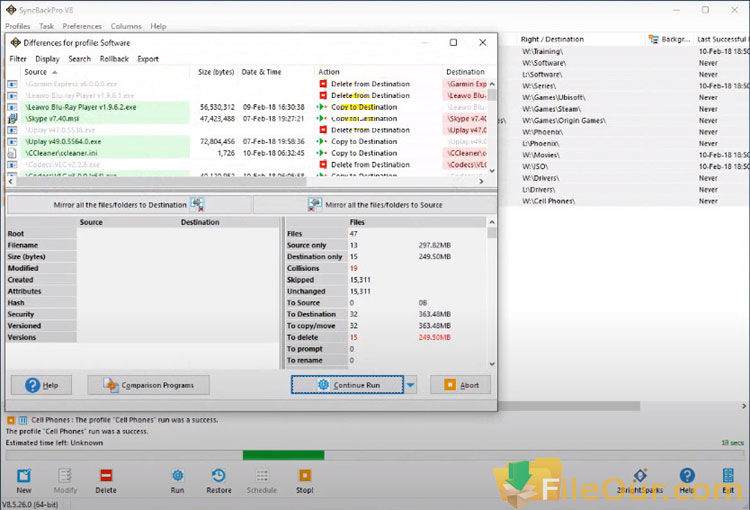Select L:\Phoenix\ destination row

[x=540, y=144]
